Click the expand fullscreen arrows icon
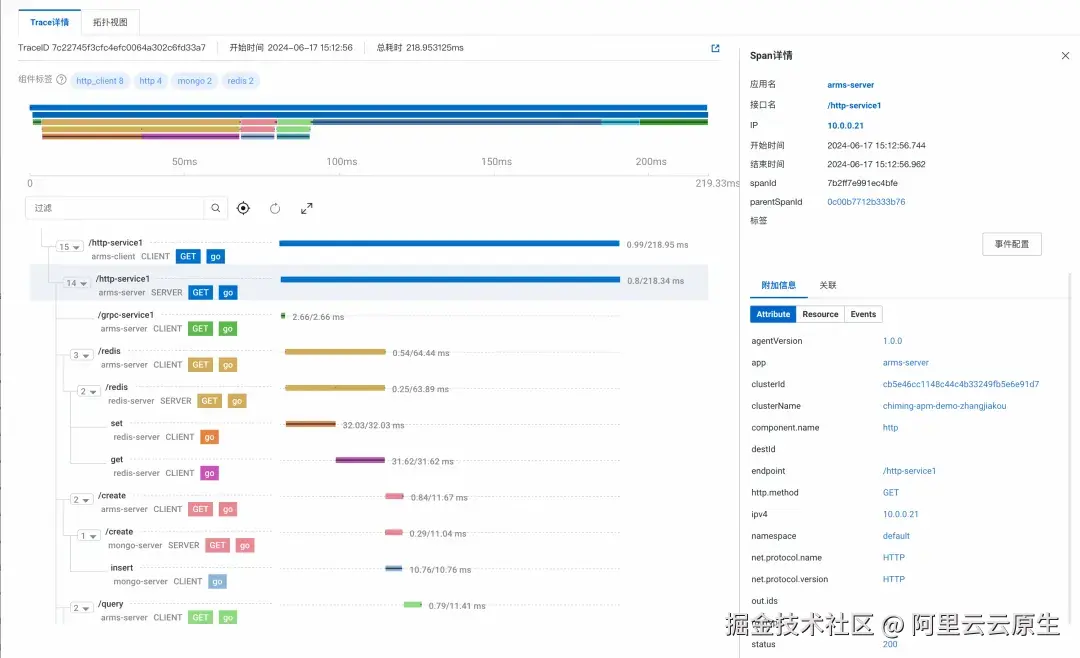This screenshot has width=1080, height=658. click(307, 208)
